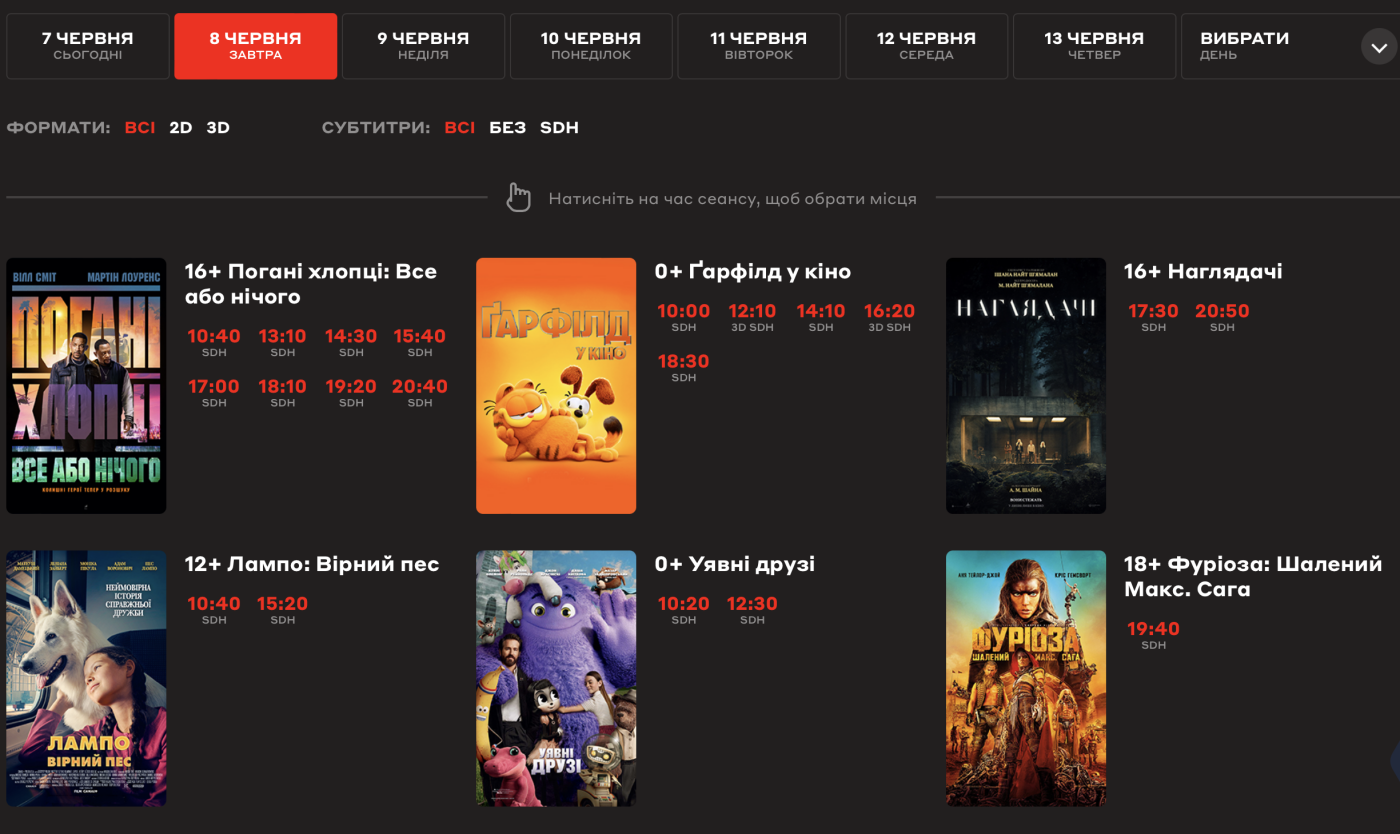Select the 7 червня Сьогодні date tab
Screen dimensions: 1400x834
pyautogui.click(x=88, y=46)
